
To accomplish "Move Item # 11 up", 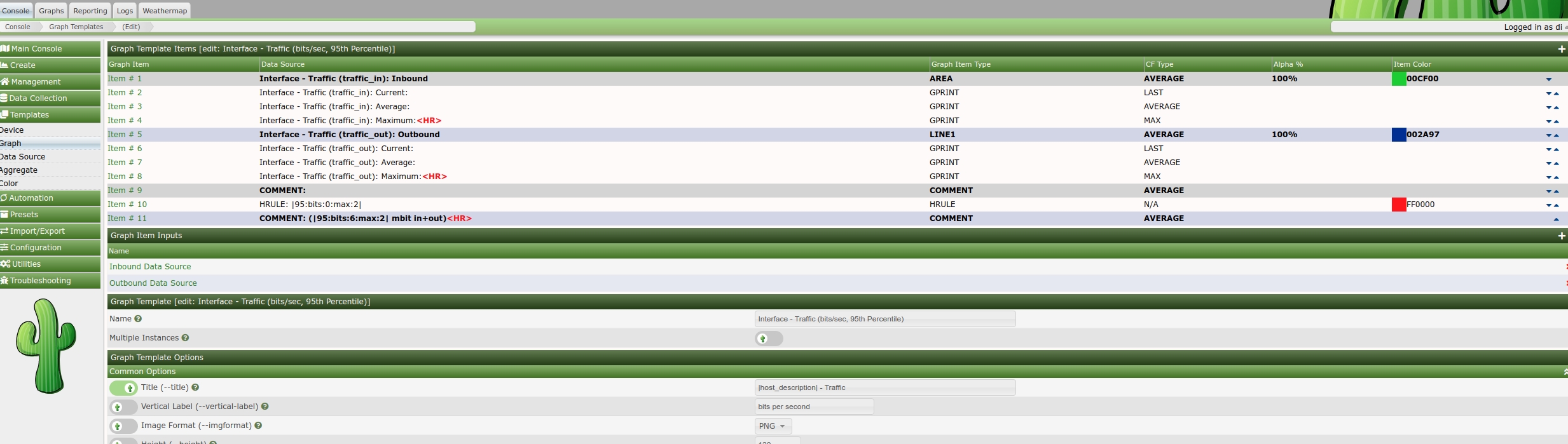I will point(1556,219).
